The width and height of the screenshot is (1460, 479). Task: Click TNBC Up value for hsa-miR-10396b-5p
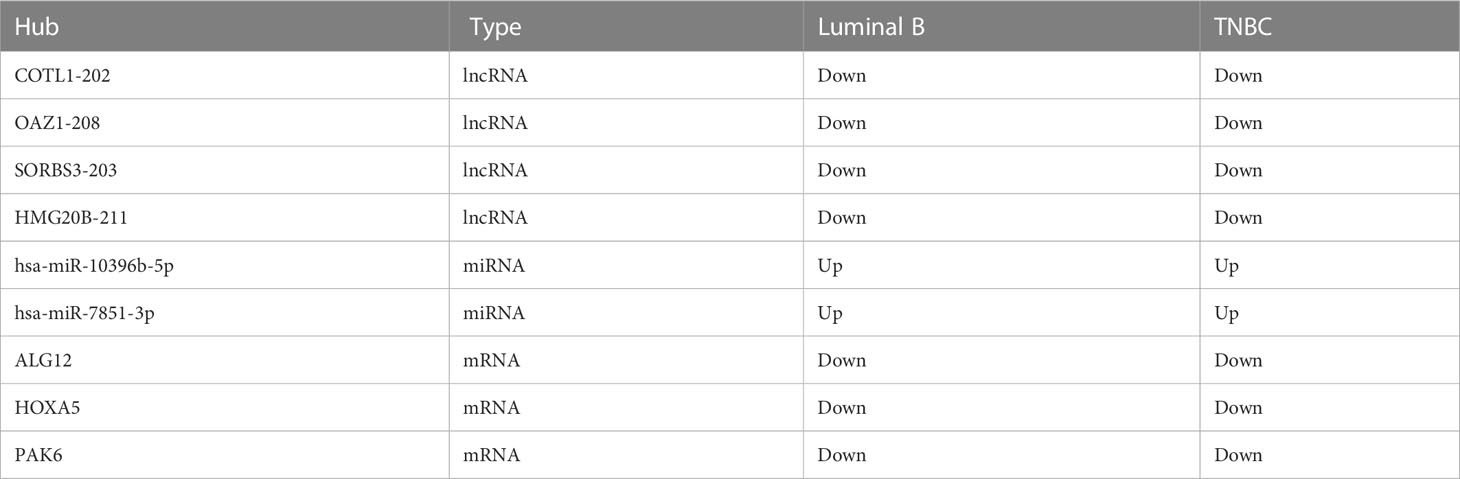1227,266
